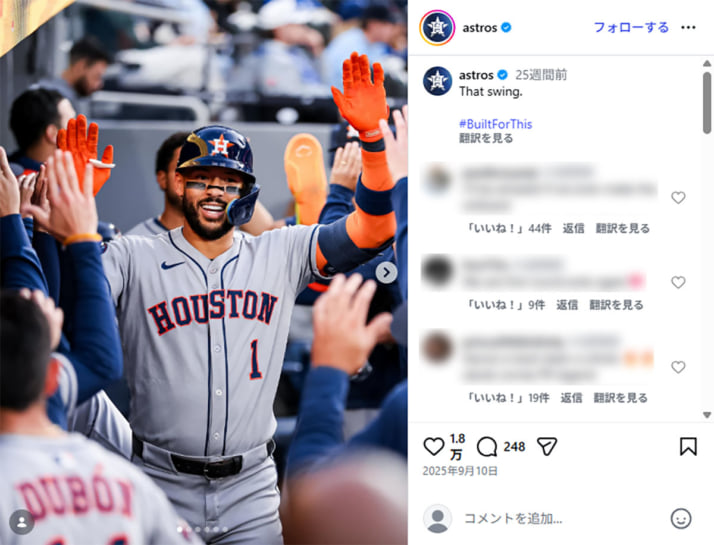Open comments via the speech bubble icon
Screen dimensions: 714x545
[x=487, y=447]
